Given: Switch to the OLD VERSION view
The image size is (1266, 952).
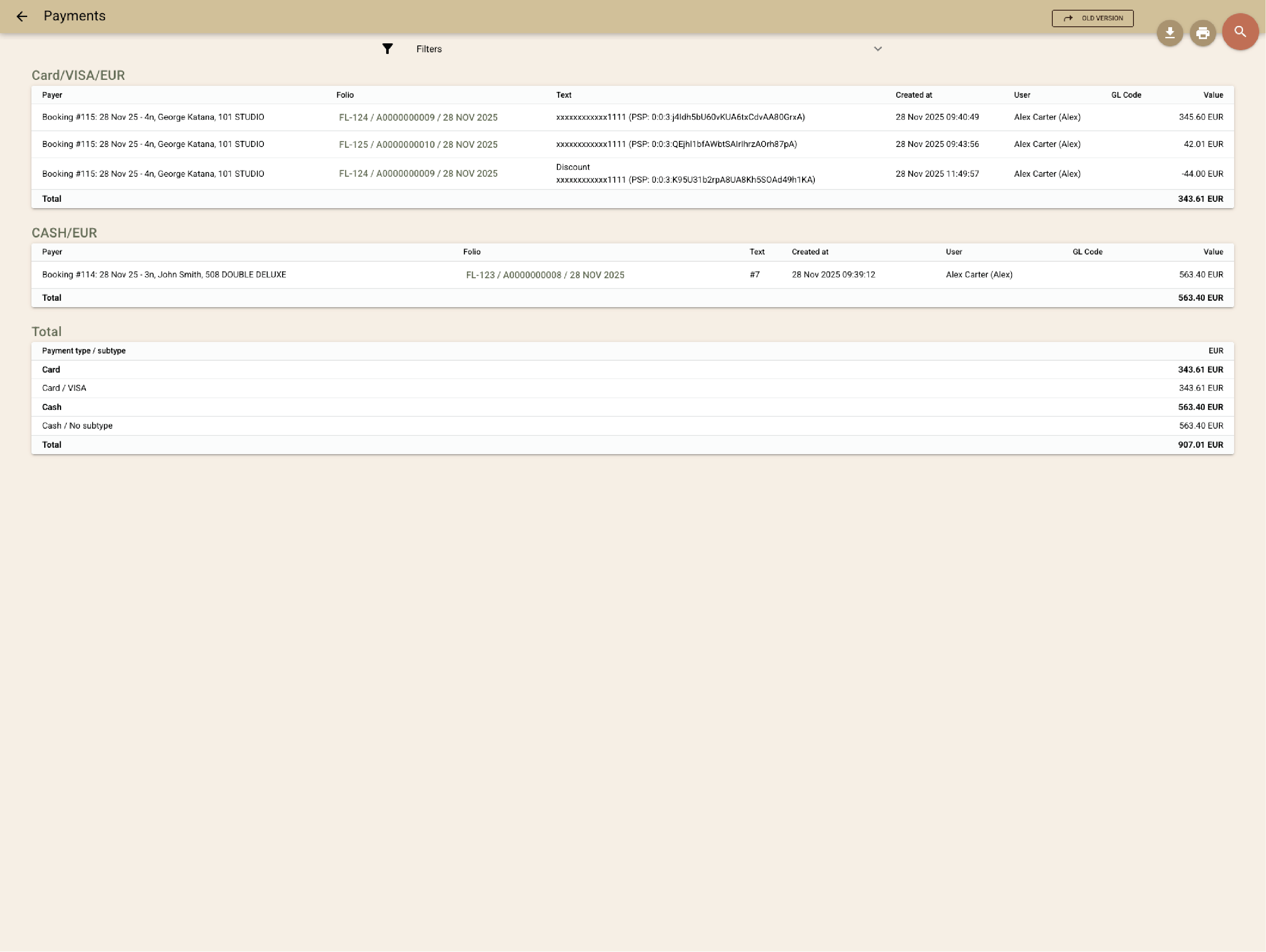Looking at the screenshot, I should [1092, 18].
